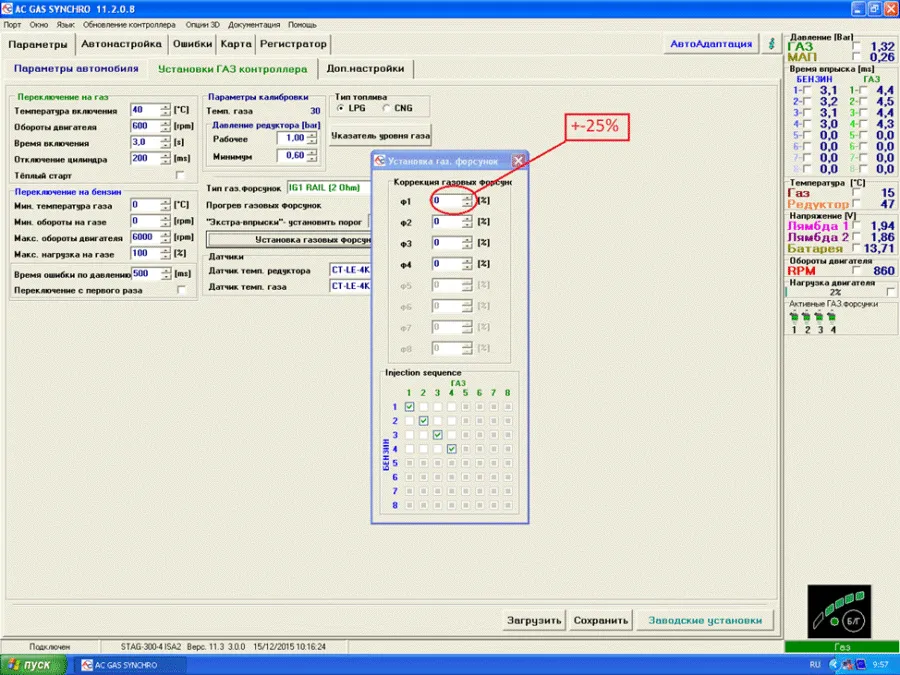The image size is (900, 675).
Task: Uncheck injection sequence Бензин 1 to Газ 1
Action: pos(409,406)
